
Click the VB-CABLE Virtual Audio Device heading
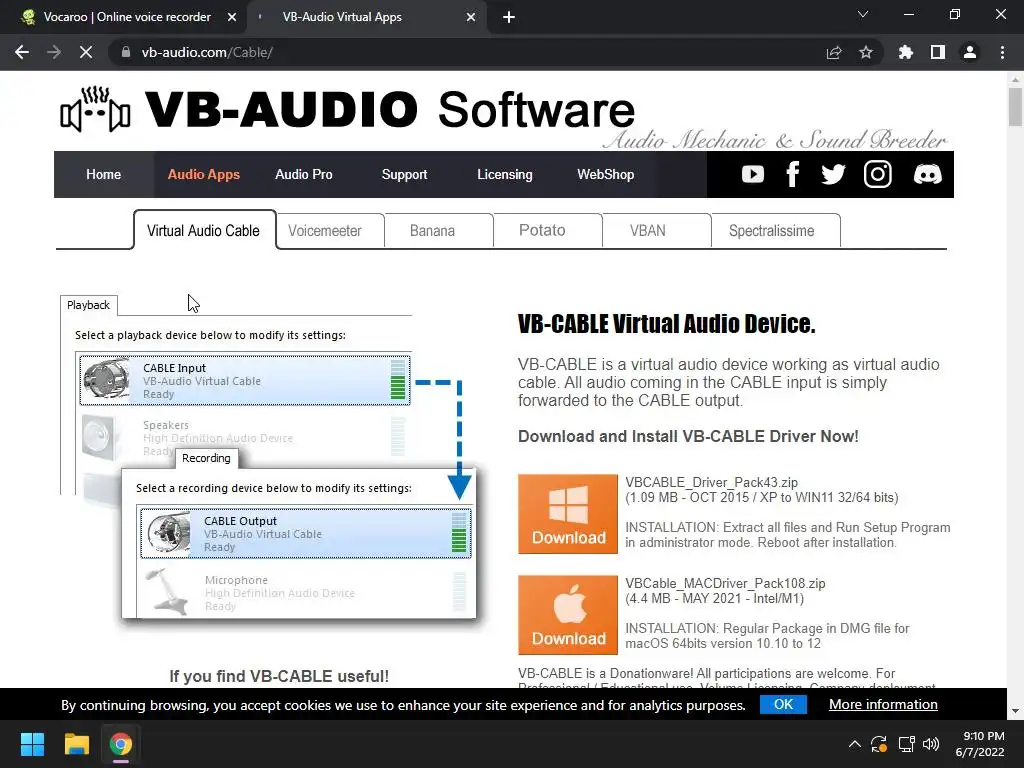(666, 324)
